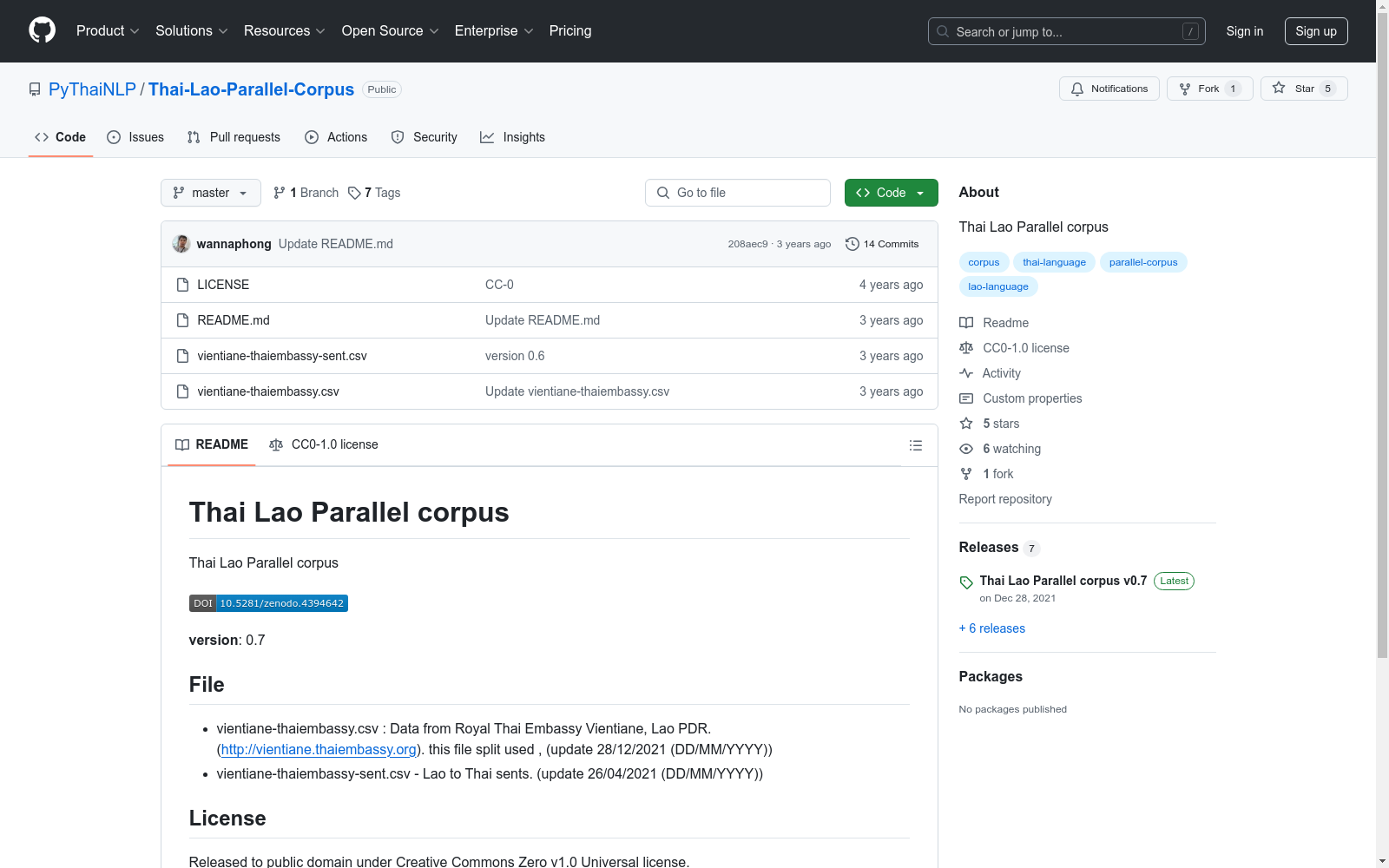The image size is (1389, 868).
Task: Click the Go to file search field
Action: (738, 193)
